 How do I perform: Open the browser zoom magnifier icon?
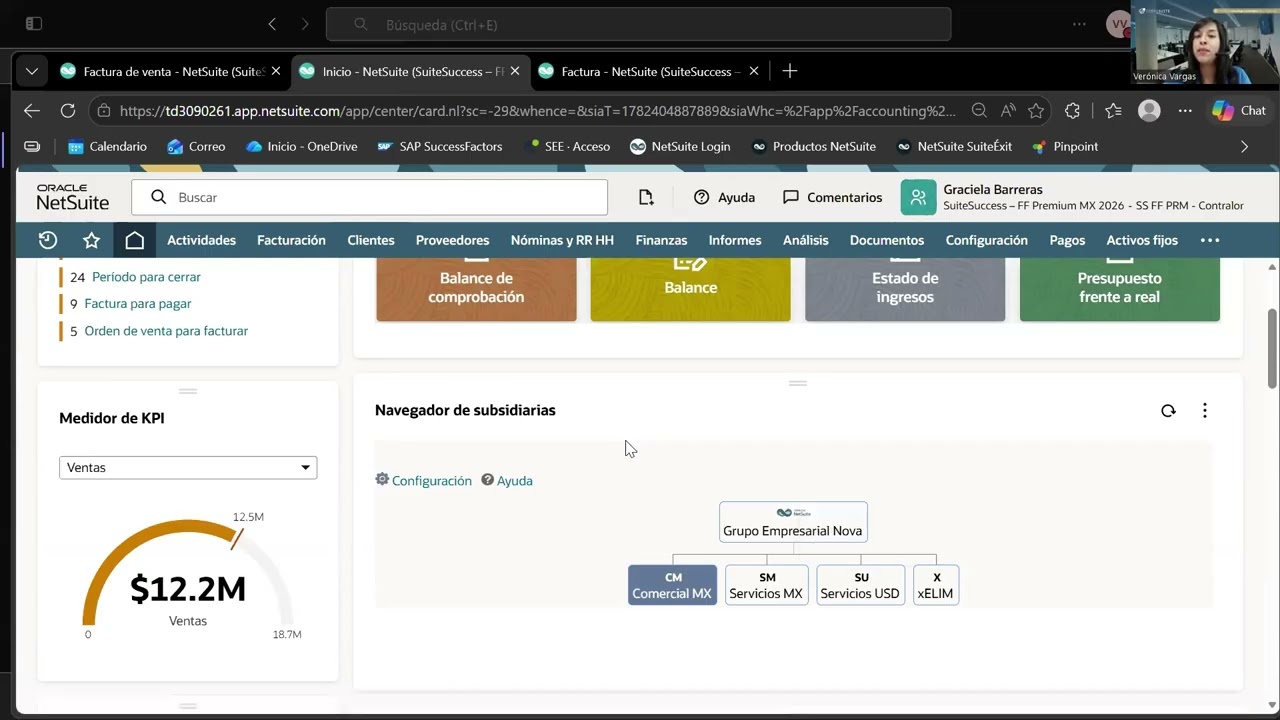[x=980, y=111]
